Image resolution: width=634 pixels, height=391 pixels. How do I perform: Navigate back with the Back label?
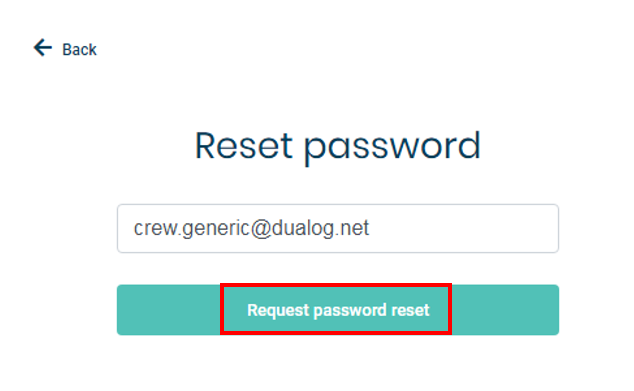pyautogui.click(x=79, y=50)
